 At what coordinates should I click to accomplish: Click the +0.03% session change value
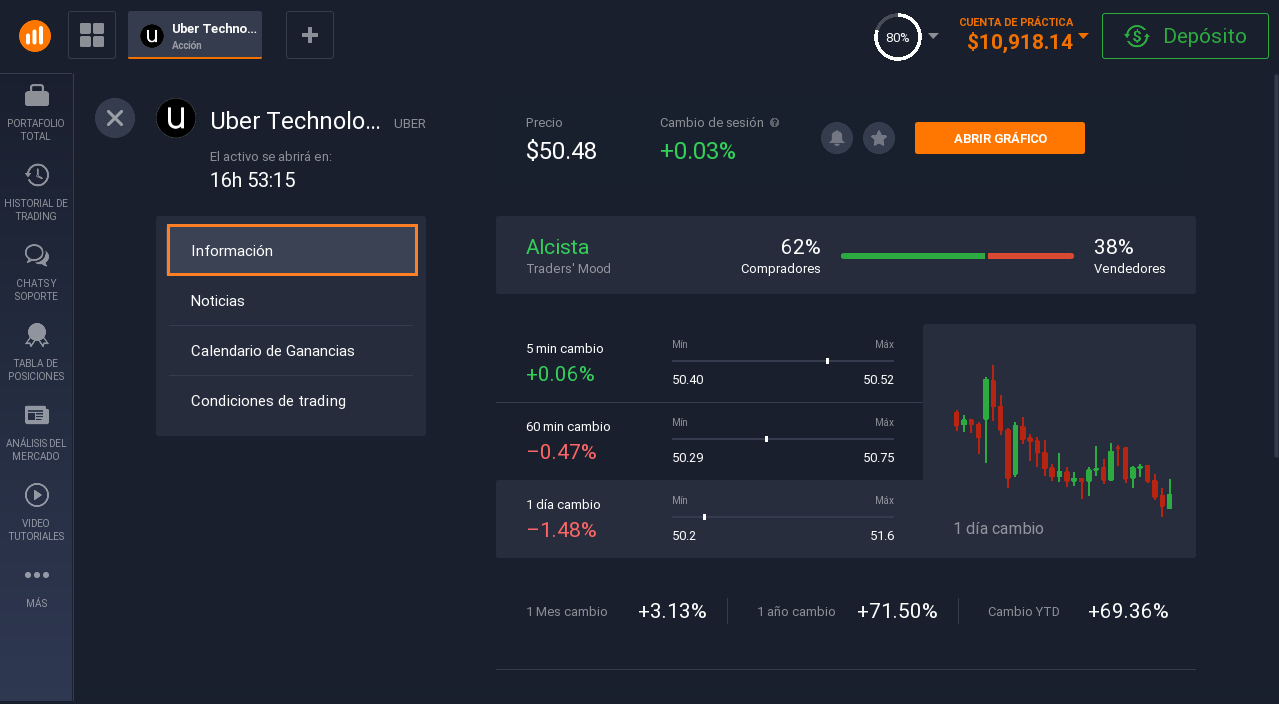click(697, 151)
